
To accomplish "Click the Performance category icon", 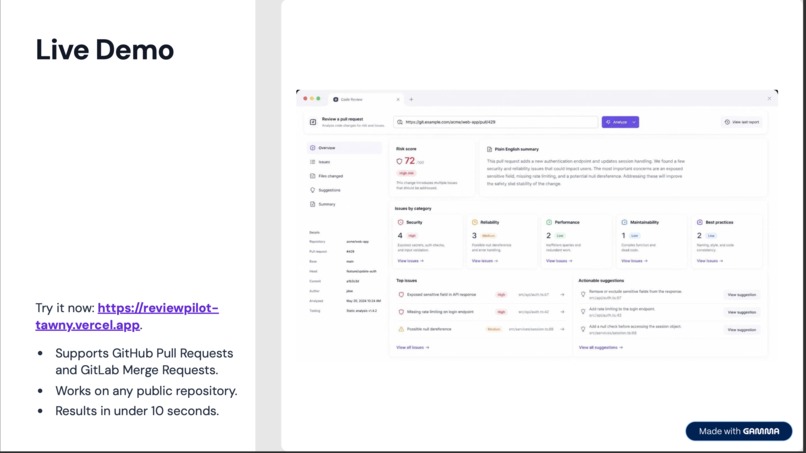I will (549, 222).
